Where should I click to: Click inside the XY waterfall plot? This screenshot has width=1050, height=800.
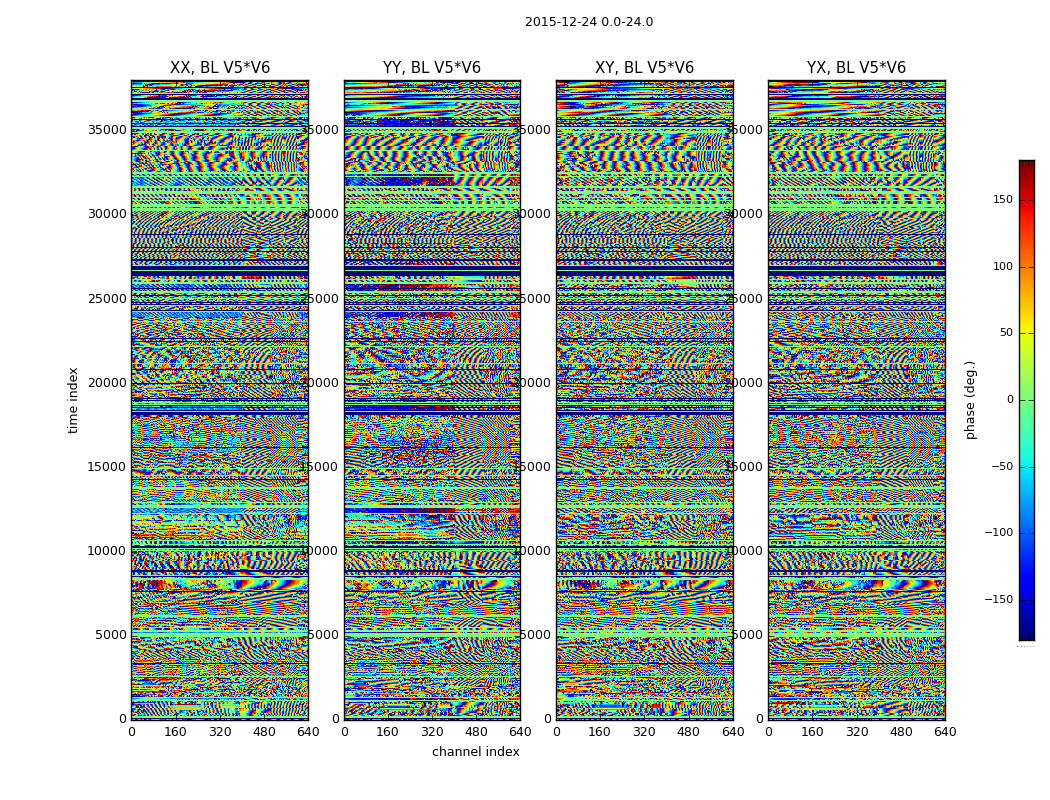644,400
